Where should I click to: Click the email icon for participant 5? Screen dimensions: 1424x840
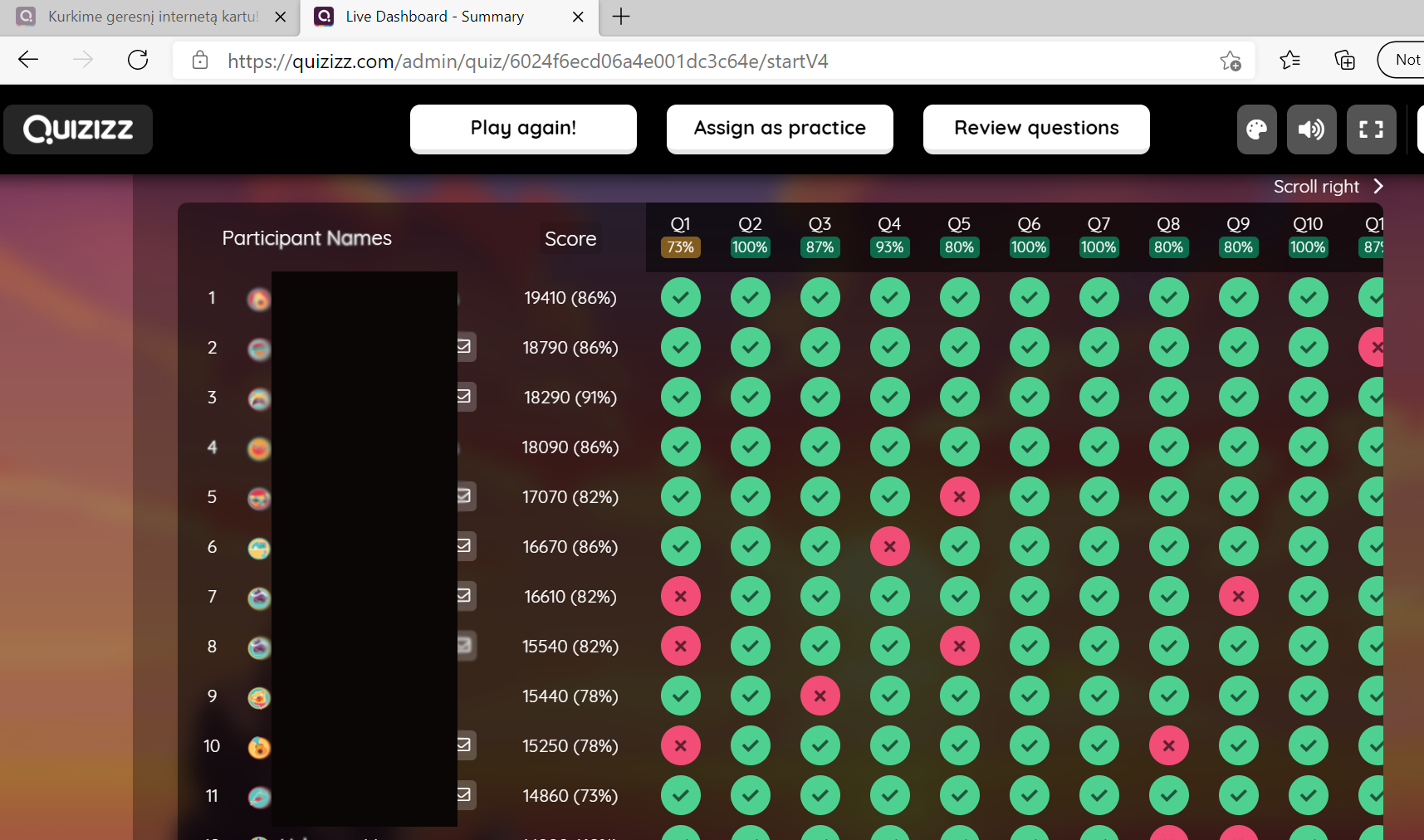pos(465,496)
